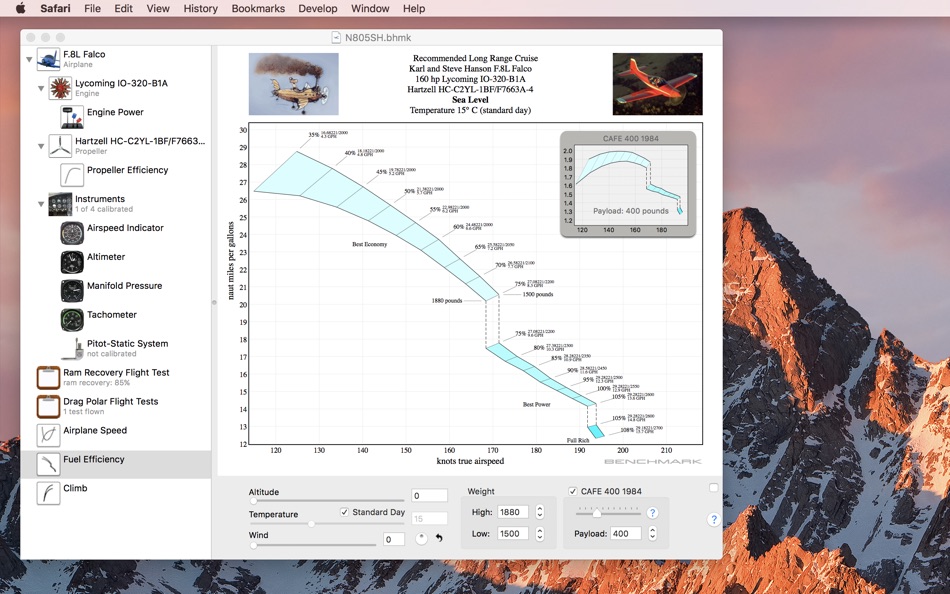
Task: Open the Bookmarks menu
Action: [258, 8]
